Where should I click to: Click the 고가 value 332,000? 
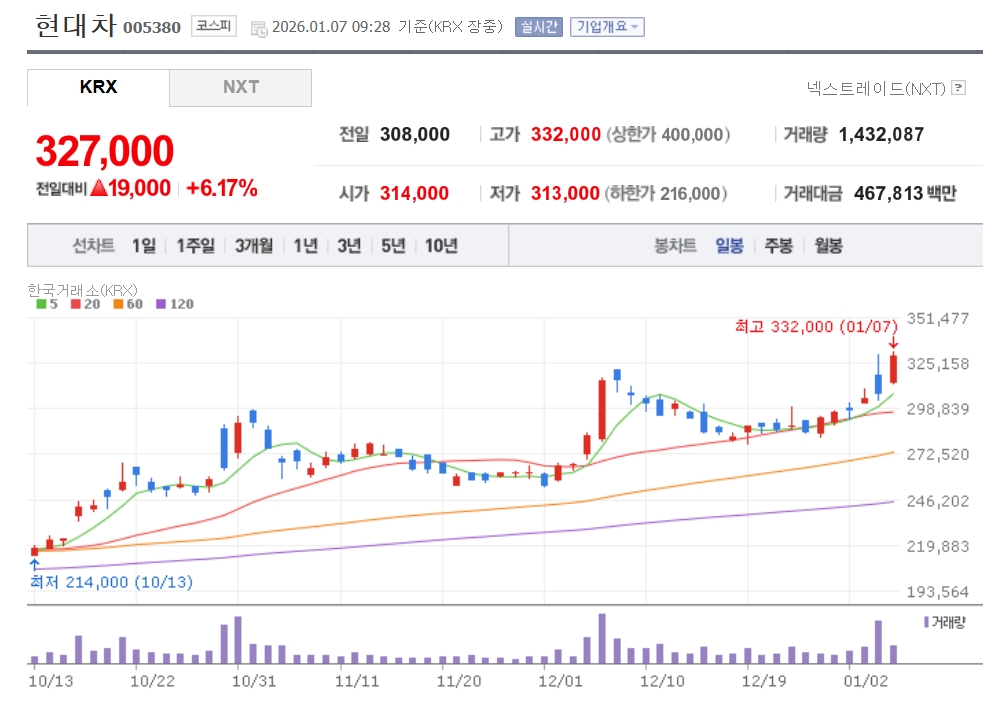tap(565, 134)
